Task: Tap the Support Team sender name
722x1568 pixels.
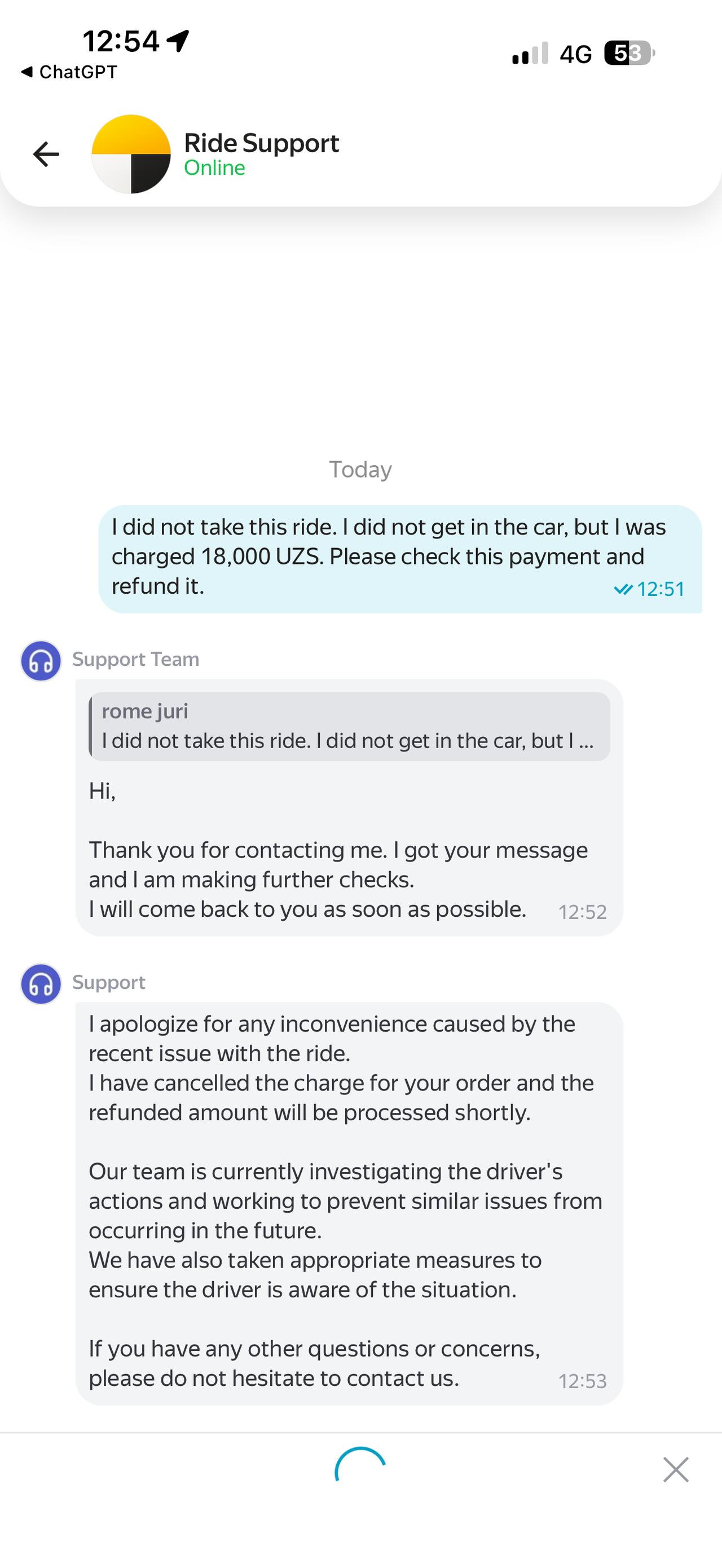Action: (x=135, y=659)
